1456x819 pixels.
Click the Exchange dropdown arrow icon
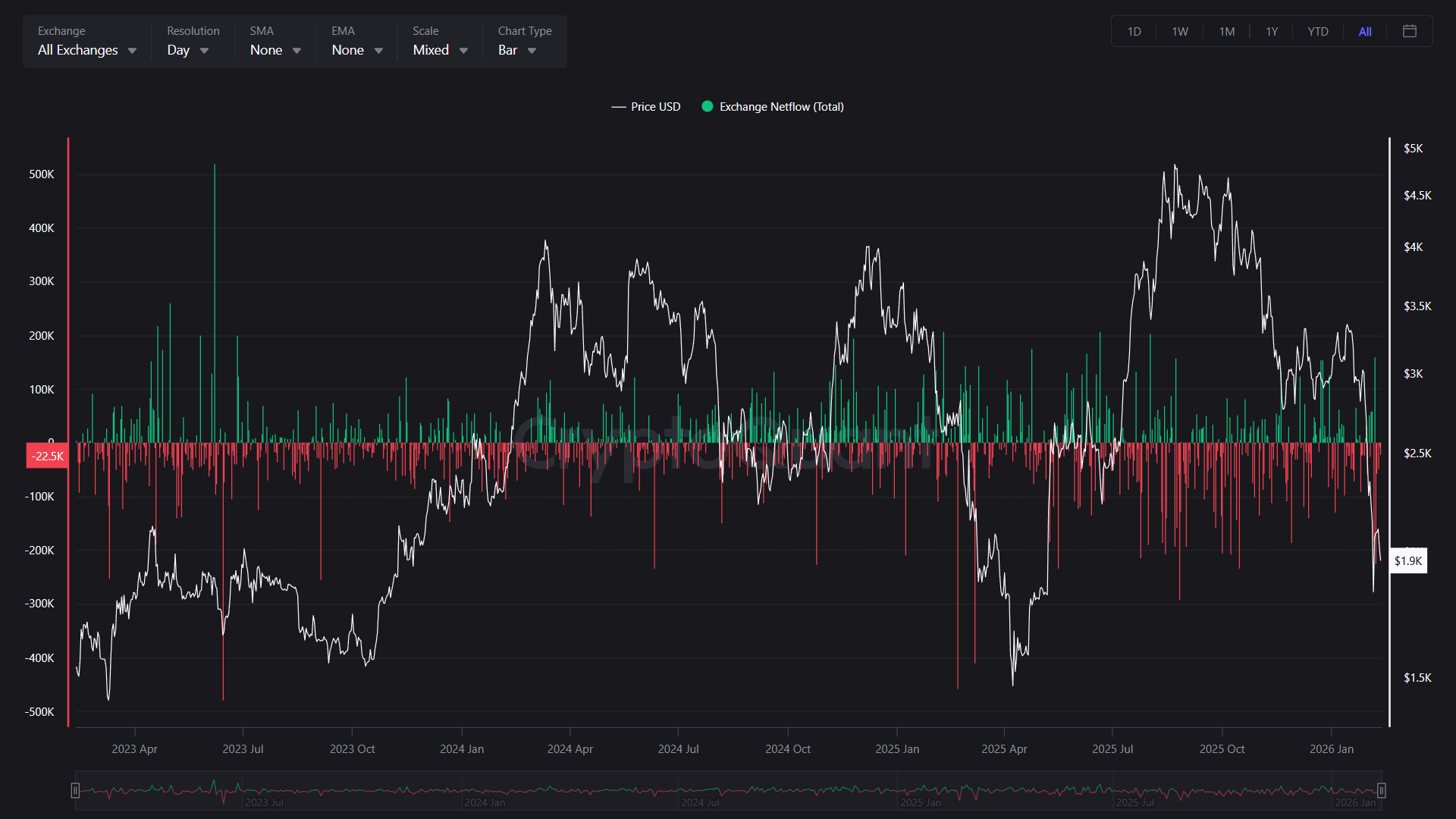click(x=132, y=51)
